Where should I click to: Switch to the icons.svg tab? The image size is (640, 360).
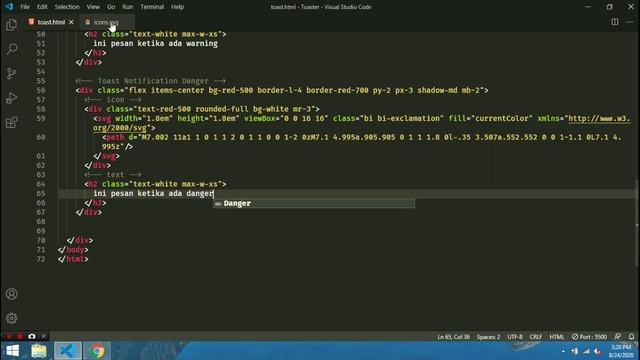106,22
